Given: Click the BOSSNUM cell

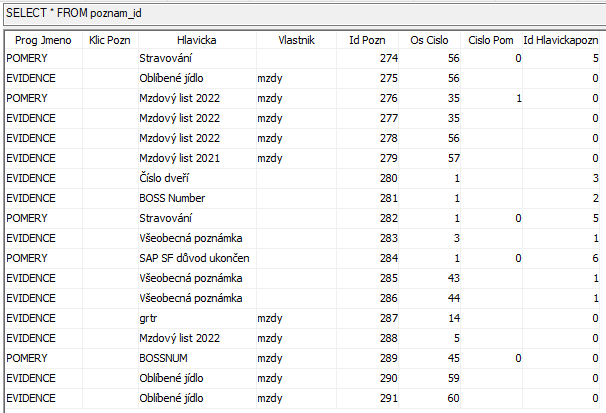Looking at the screenshot, I should pos(197,359).
